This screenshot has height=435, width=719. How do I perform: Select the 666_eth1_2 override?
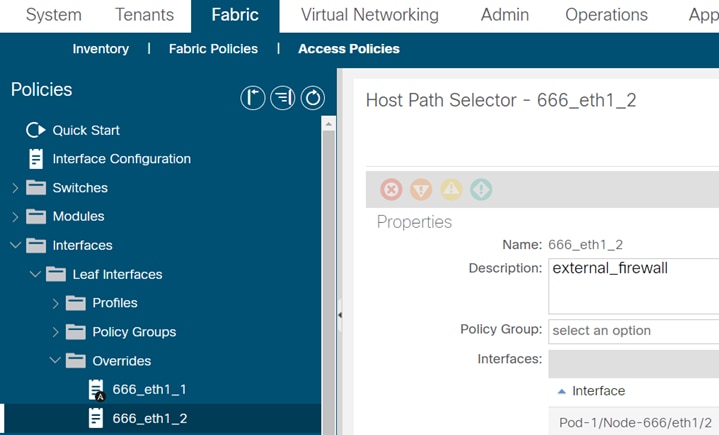(x=150, y=418)
